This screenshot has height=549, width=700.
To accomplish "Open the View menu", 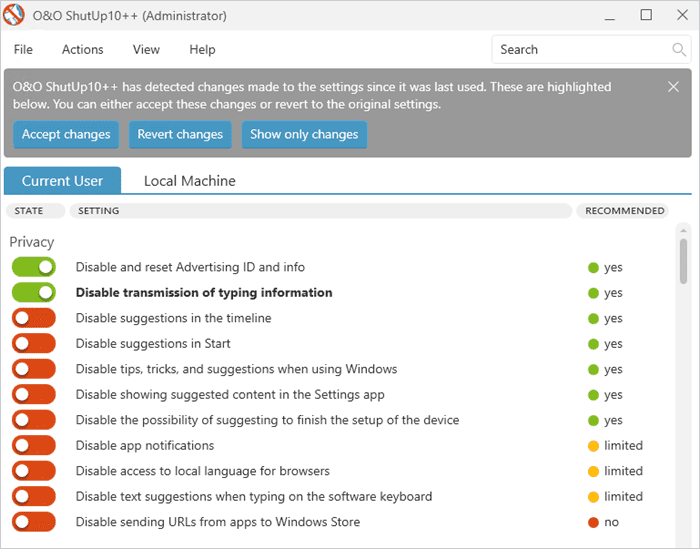I will [146, 50].
